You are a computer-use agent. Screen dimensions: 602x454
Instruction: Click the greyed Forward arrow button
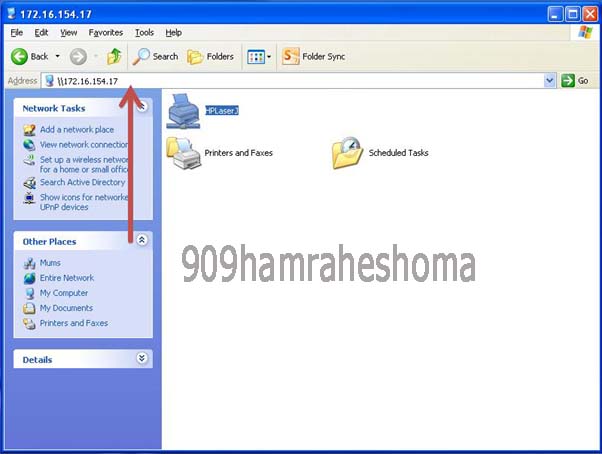[78, 57]
